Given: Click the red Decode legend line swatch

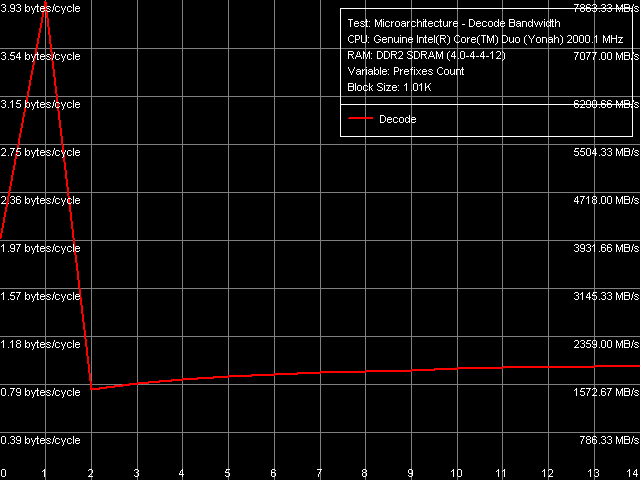Looking at the screenshot, I should click(360, 119).
